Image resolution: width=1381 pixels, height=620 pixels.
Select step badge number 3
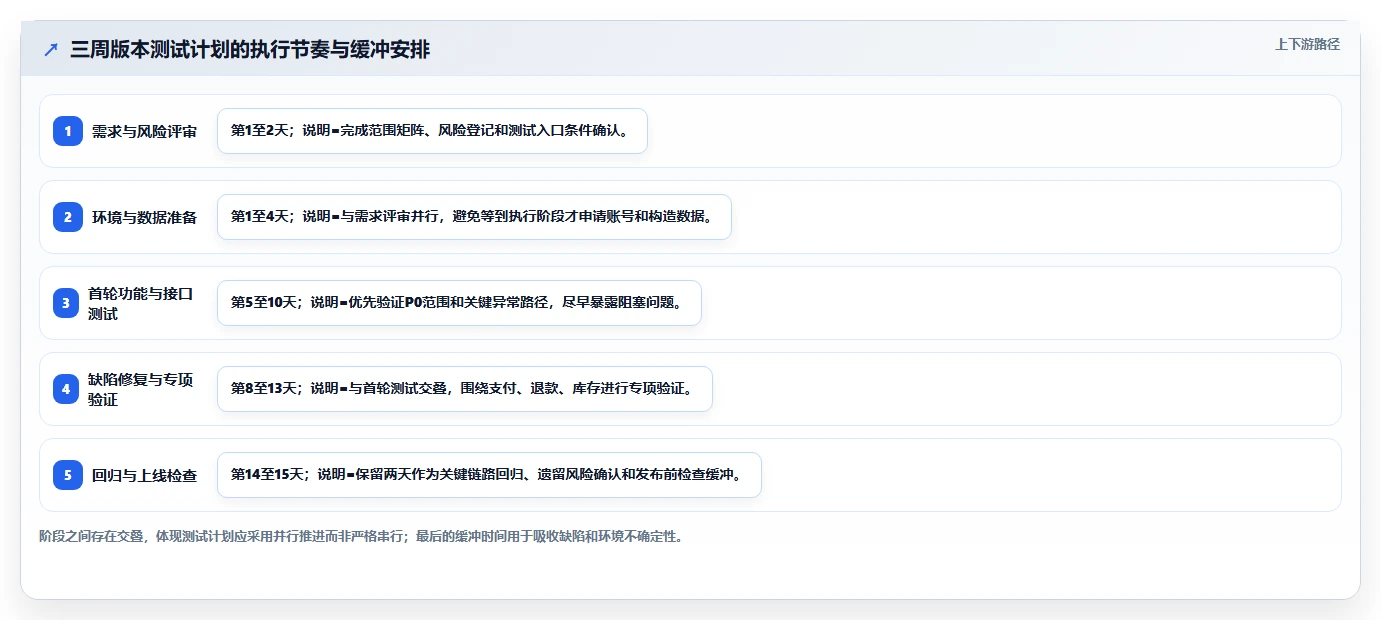pos(68,303)
